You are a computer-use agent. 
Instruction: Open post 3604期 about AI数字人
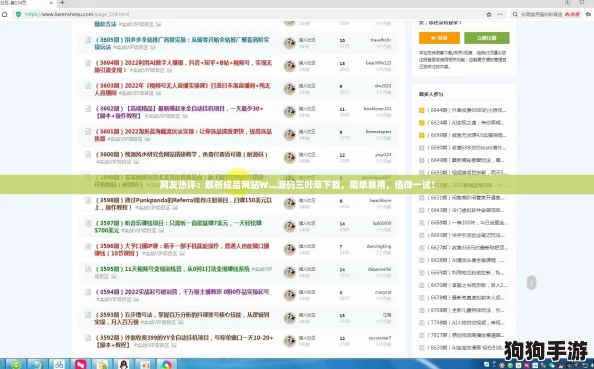(x=183, y=66)
